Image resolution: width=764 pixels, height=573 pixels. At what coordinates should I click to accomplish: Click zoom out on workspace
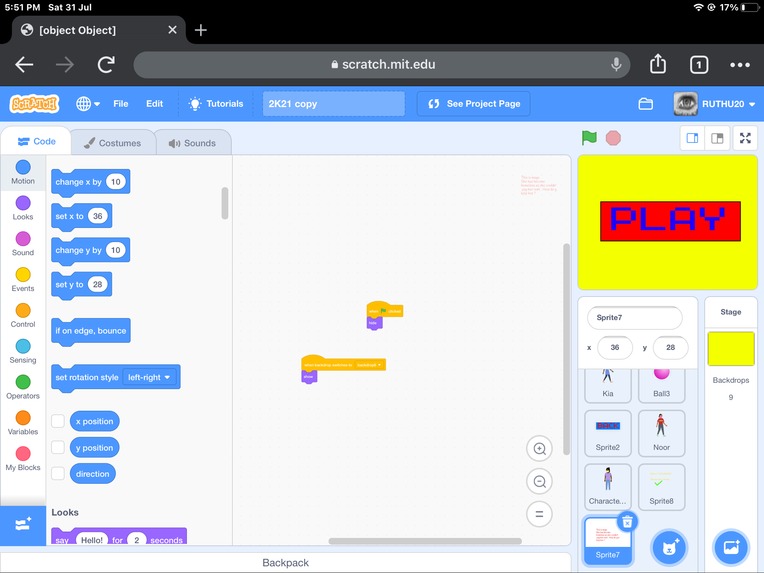click(x=539, y=481)
